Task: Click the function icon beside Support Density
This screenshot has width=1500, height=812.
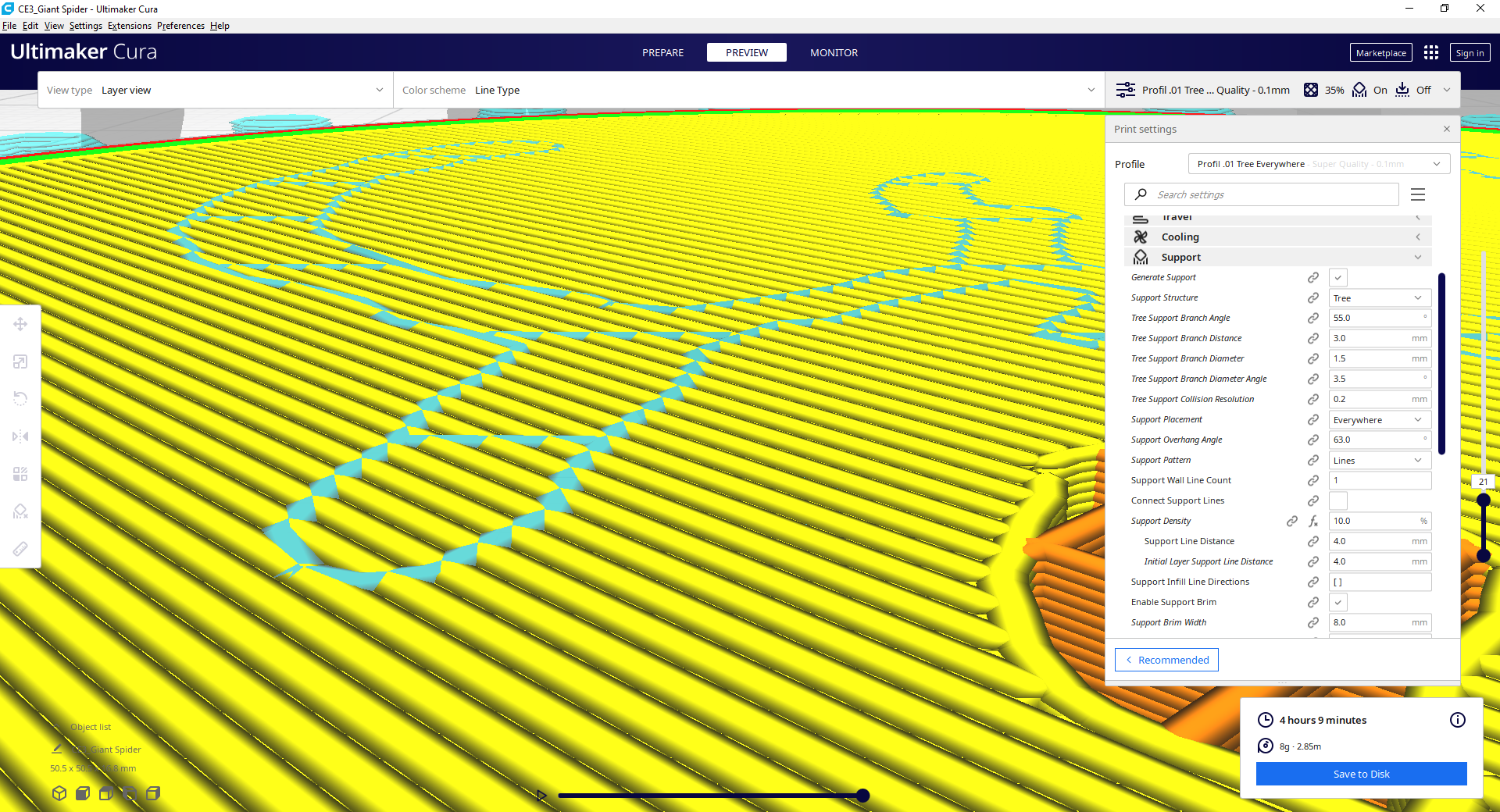Action: (1313, 522)
